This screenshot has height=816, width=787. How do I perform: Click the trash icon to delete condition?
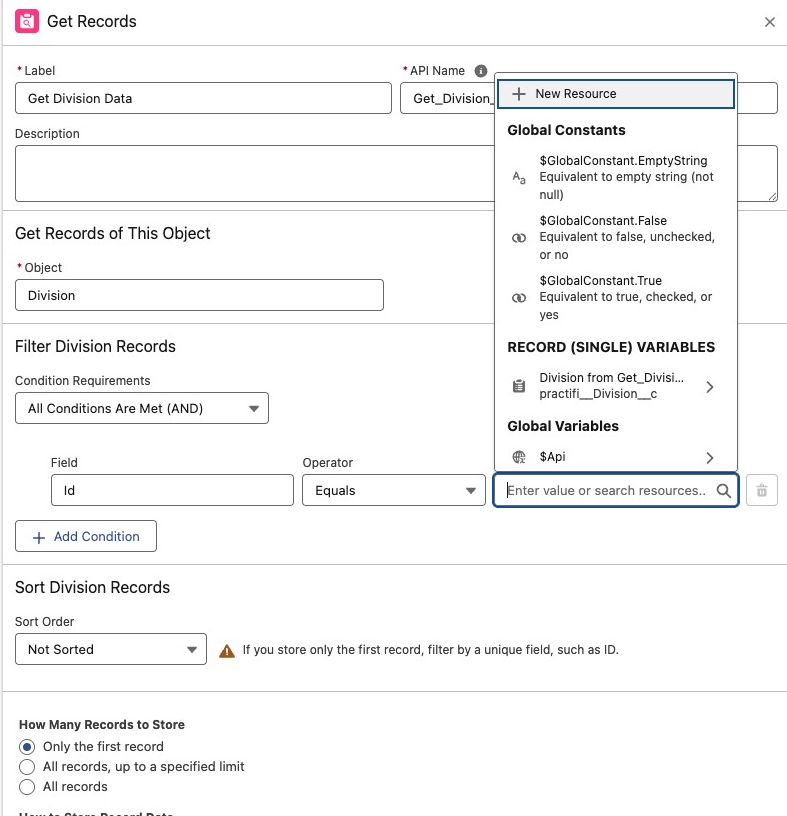(762, 490)
